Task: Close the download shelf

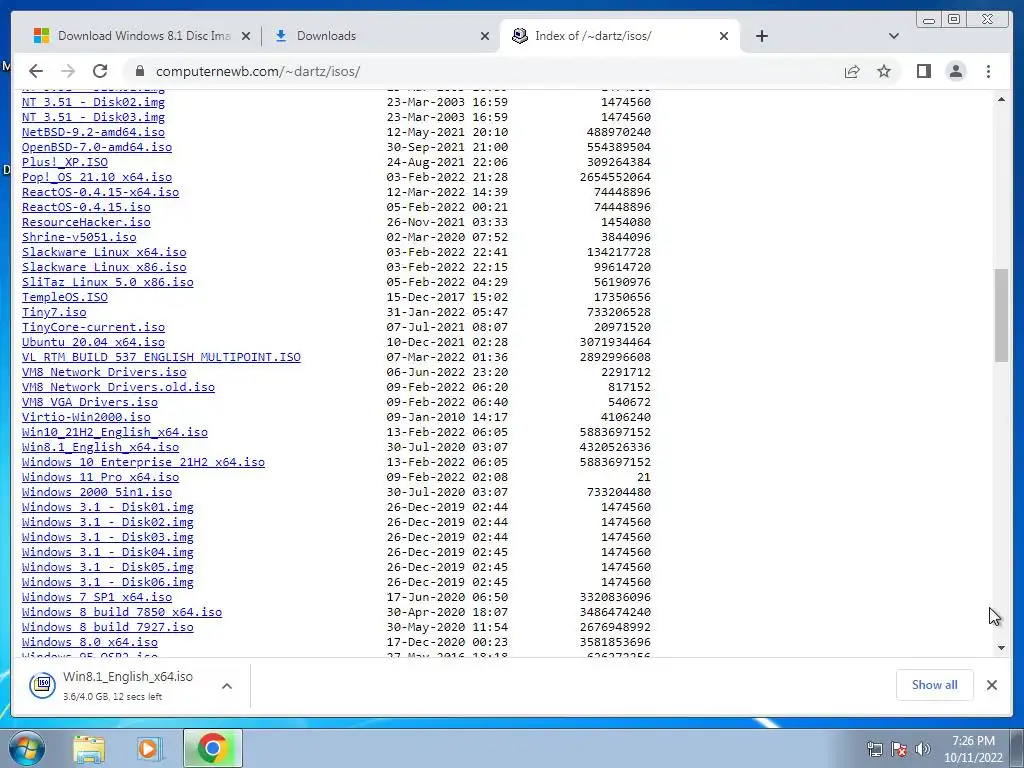Action: tap(991, 684)
